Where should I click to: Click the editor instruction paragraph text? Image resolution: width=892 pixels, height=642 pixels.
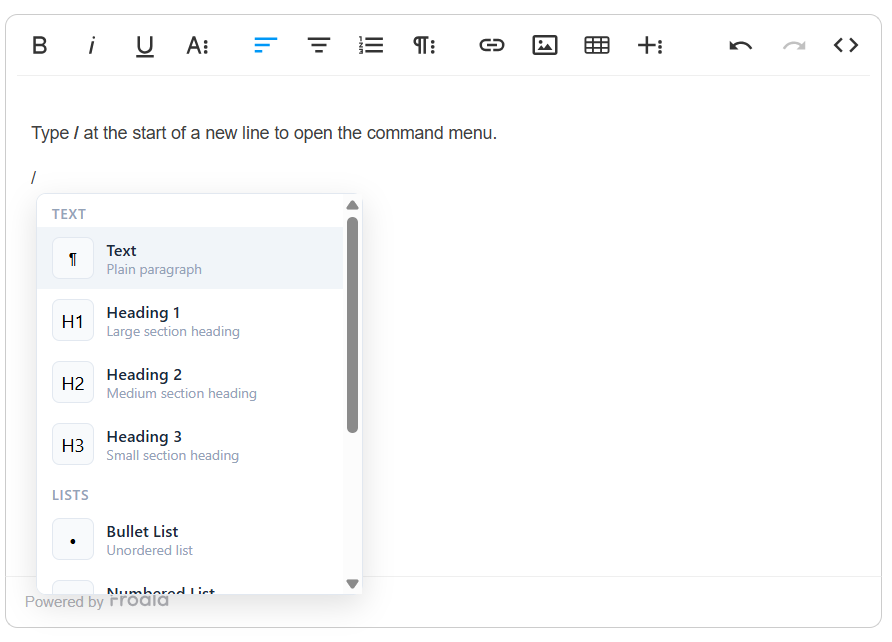[x=264, y=133]
